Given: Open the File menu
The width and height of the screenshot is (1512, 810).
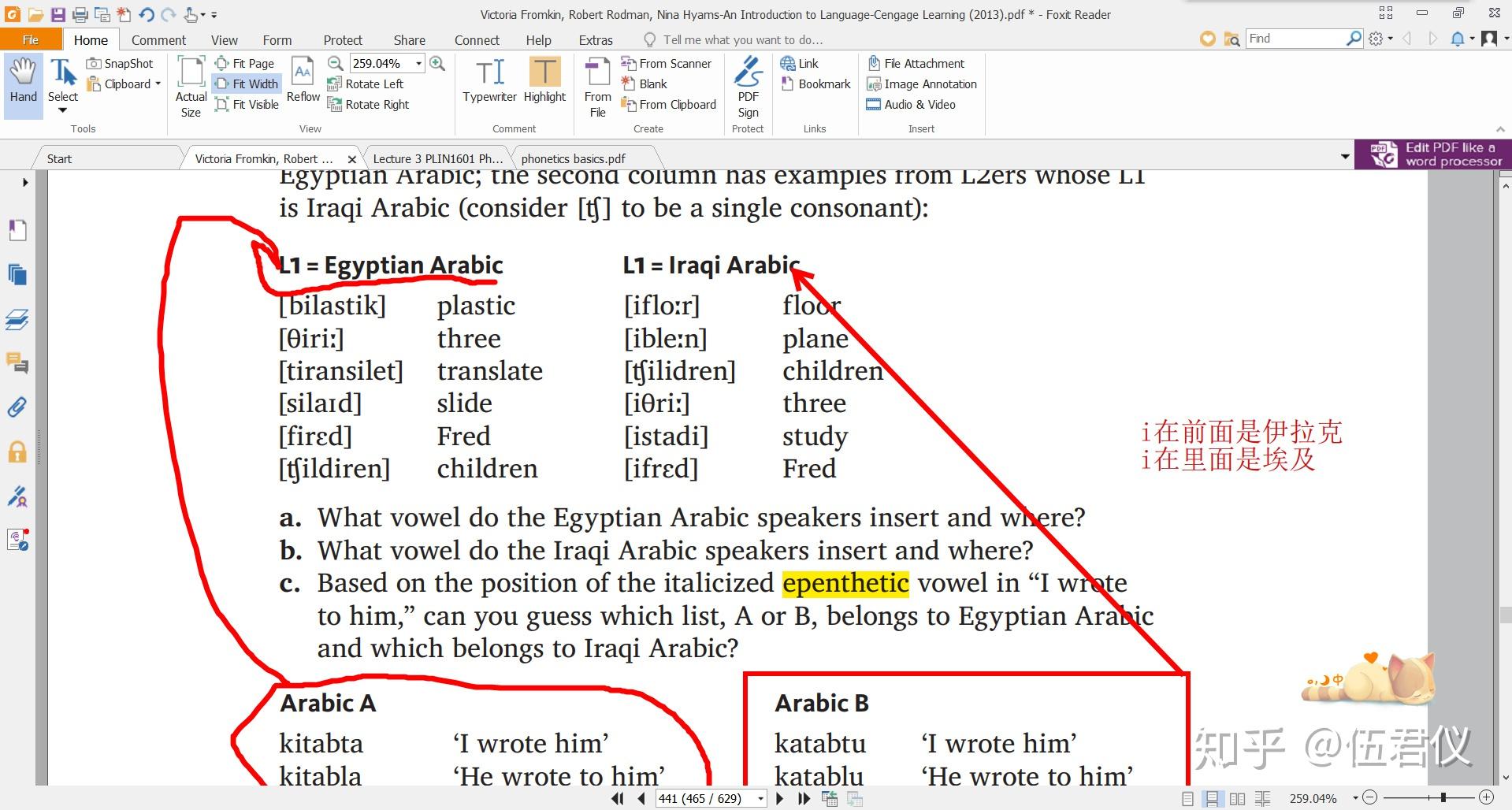Looking at the screenshot, I should [31, 39].
